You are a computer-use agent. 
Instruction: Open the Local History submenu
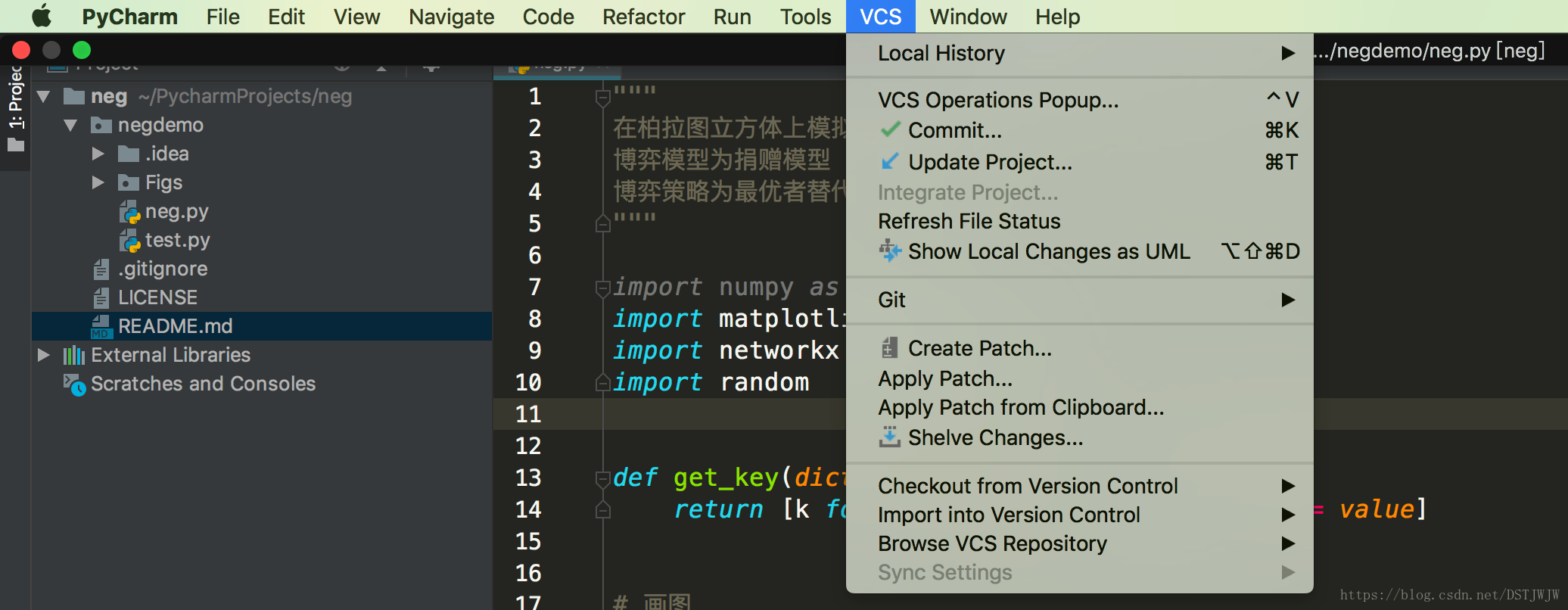(x=1080, y=53)
